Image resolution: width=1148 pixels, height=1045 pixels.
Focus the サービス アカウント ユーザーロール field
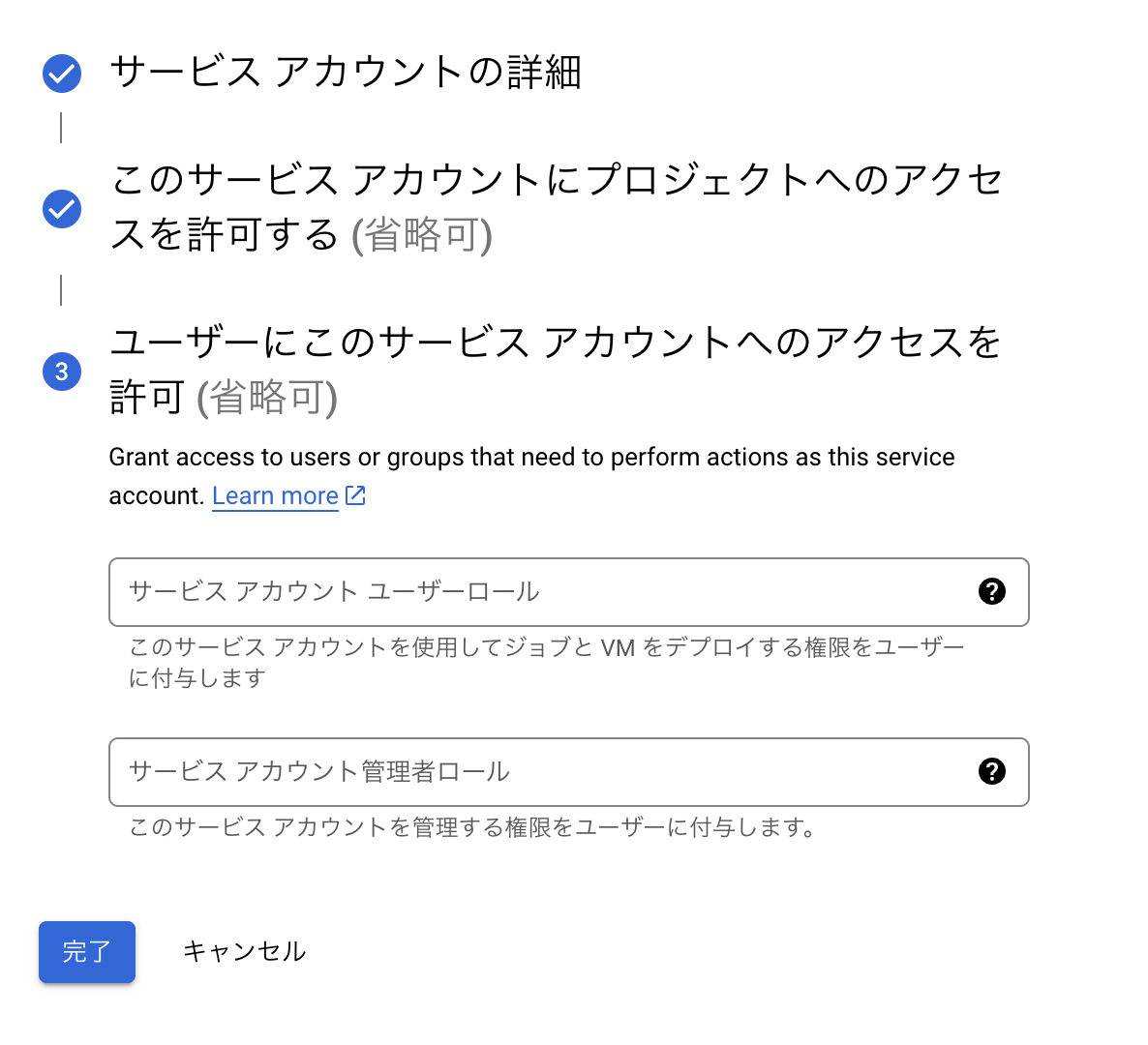click(542, 592)
